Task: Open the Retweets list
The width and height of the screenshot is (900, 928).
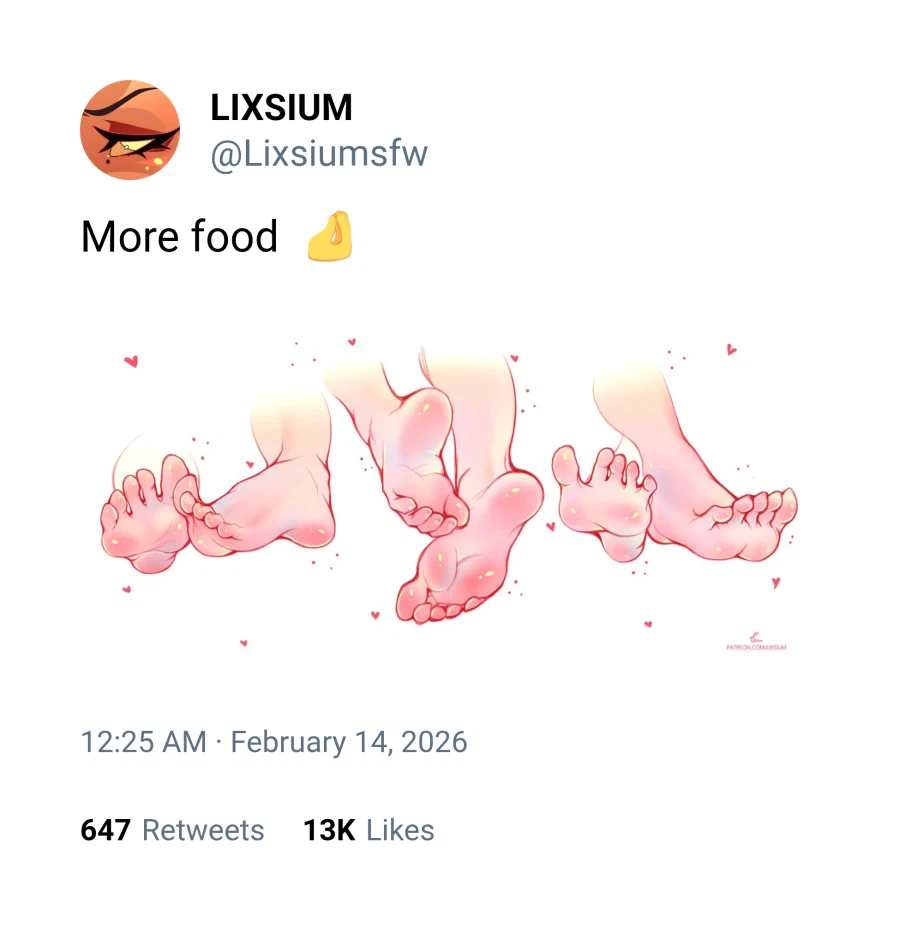Action: click(x=203, y=830)
